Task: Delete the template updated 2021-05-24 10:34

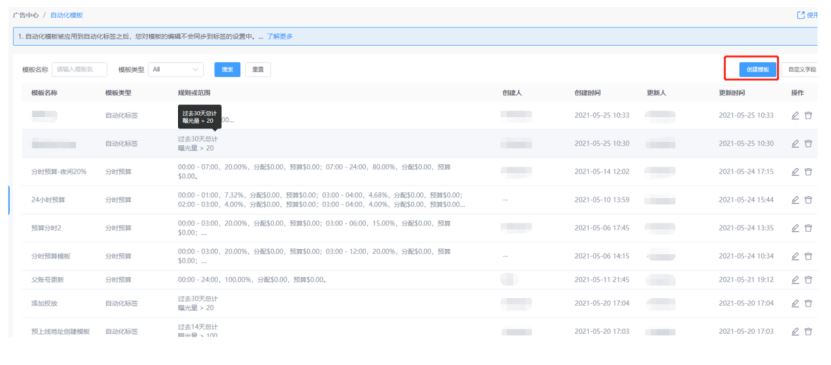Action: (808, 256)
